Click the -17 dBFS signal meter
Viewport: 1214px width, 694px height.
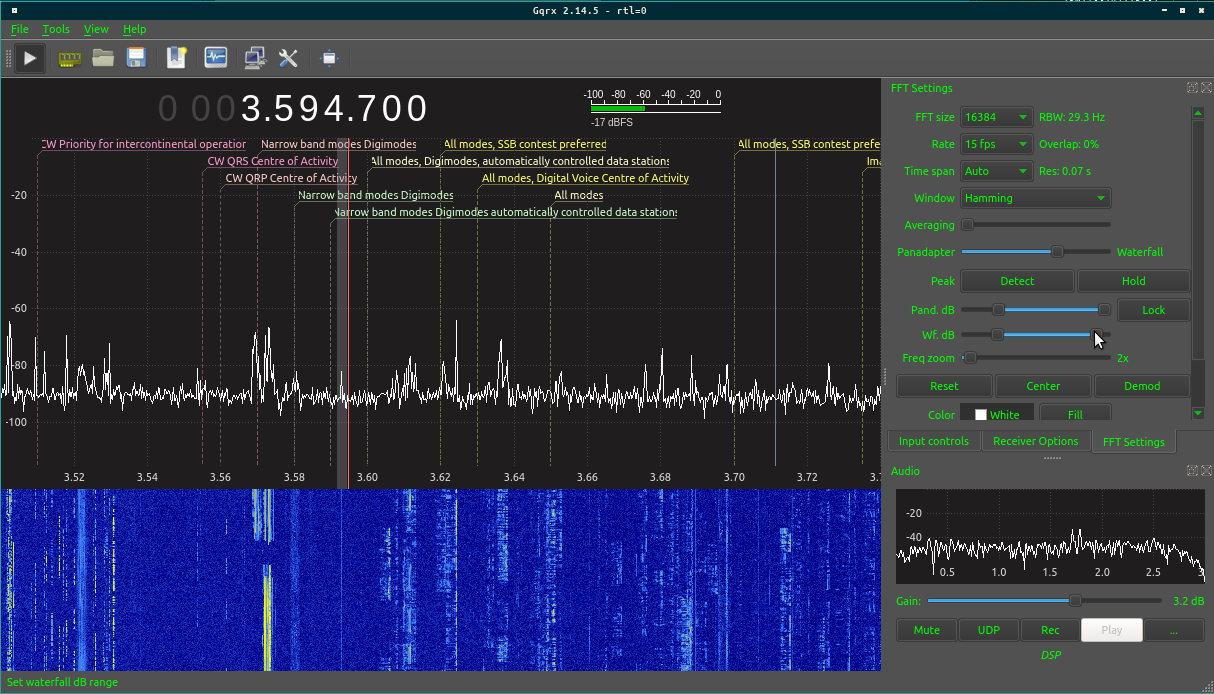(x=653, y=108)
